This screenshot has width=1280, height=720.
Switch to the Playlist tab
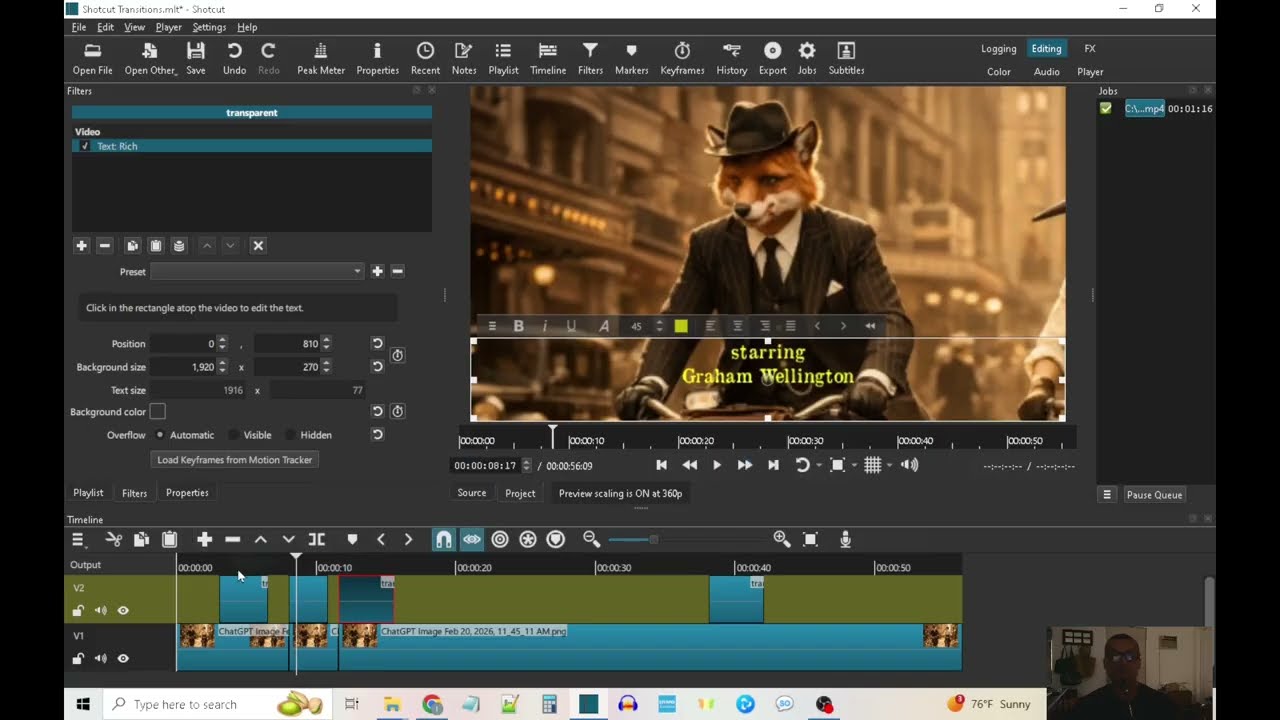coord(88,493)
